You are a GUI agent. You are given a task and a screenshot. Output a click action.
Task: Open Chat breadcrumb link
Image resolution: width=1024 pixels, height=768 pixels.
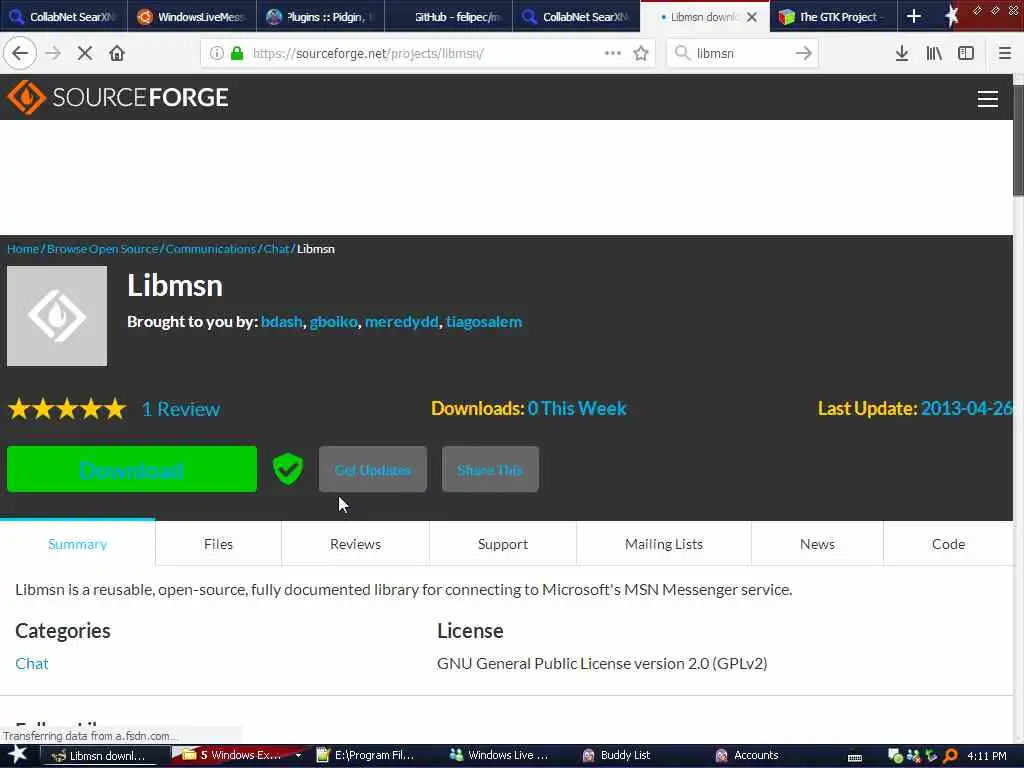point(276,249)
